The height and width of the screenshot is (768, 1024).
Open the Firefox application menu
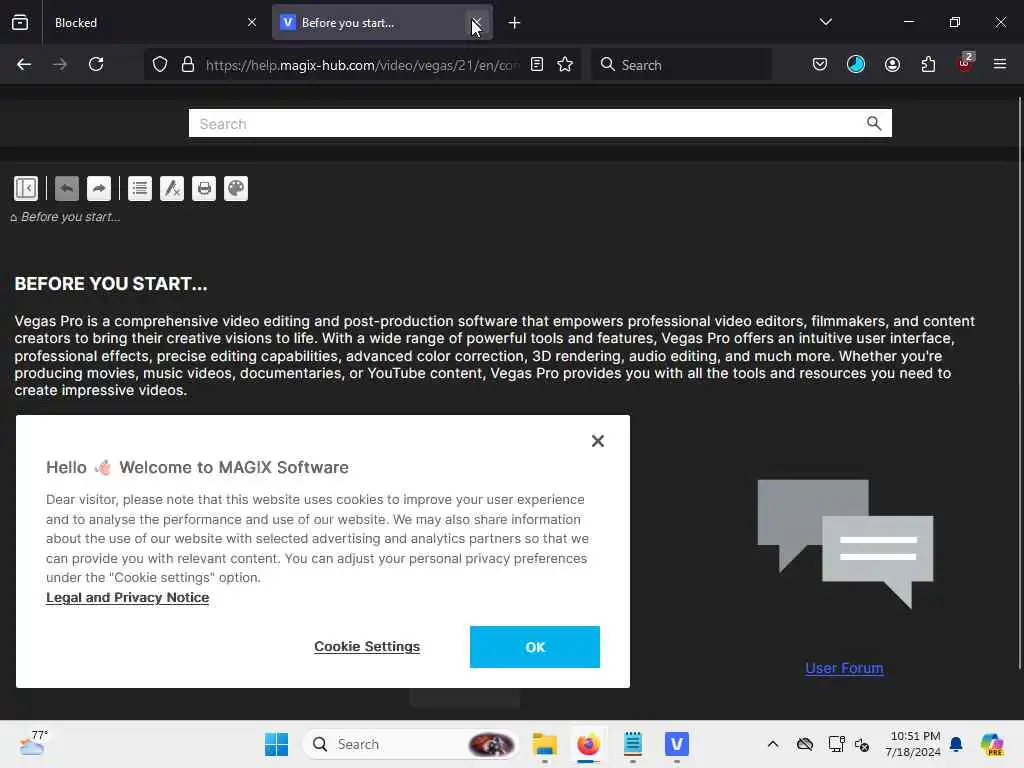1000,64
